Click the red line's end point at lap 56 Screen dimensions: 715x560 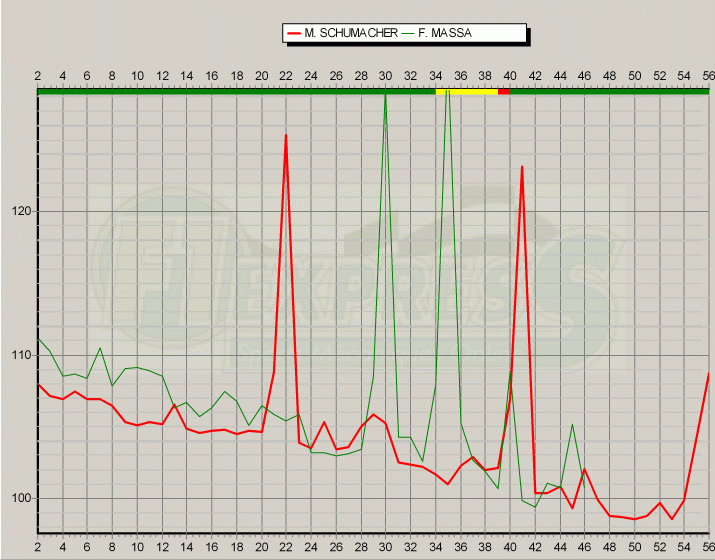pos(708,374)
